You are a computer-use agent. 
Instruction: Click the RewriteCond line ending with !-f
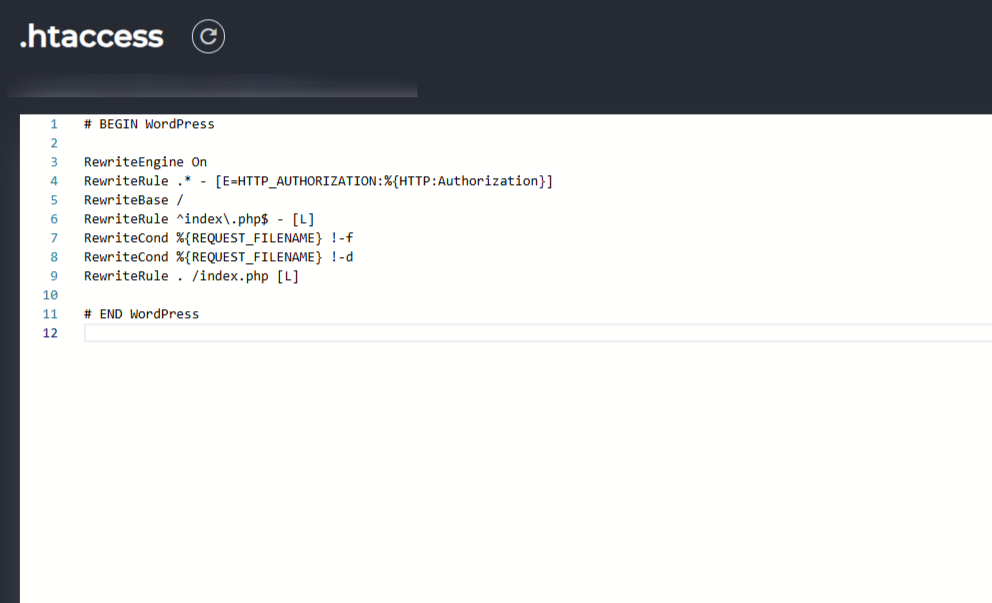point(218,238)
